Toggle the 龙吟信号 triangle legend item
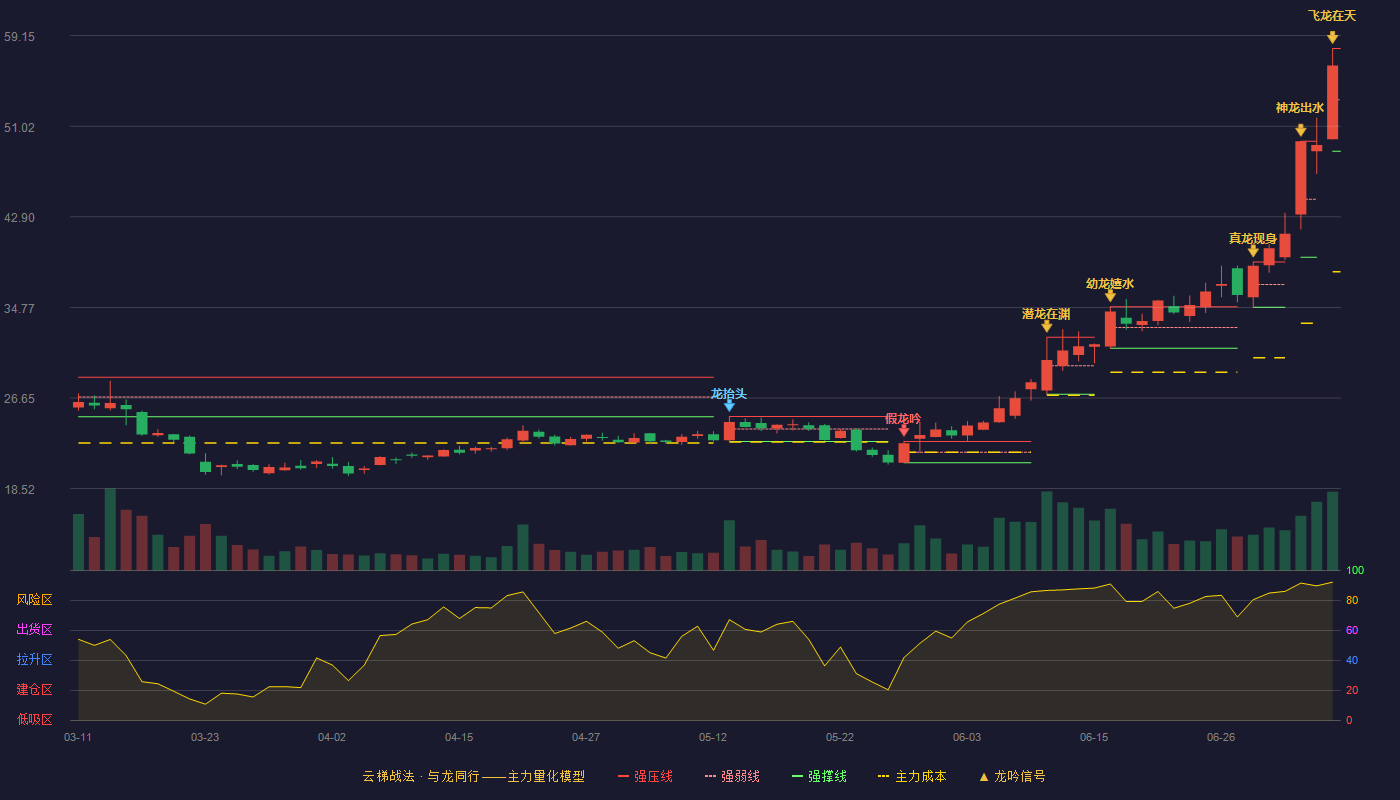This screenshot has height=800, width=1400. point(1012,776)
